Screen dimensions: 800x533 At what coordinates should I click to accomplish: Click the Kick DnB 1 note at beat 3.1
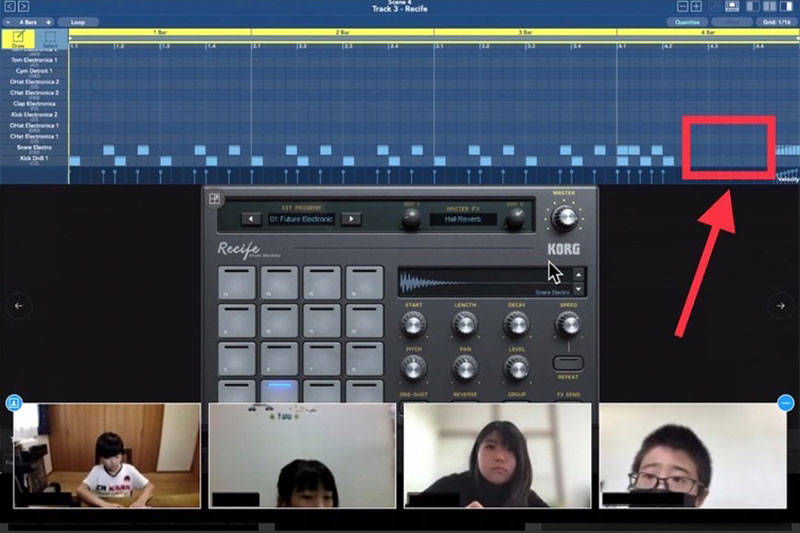coord(440,161)
